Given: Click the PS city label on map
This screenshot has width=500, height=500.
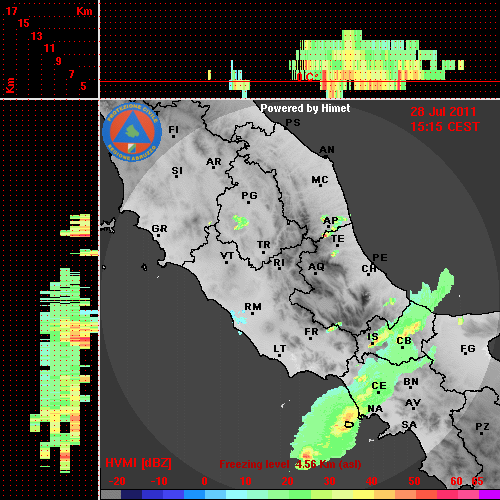Looking at the screenshot, I should 293,123.
